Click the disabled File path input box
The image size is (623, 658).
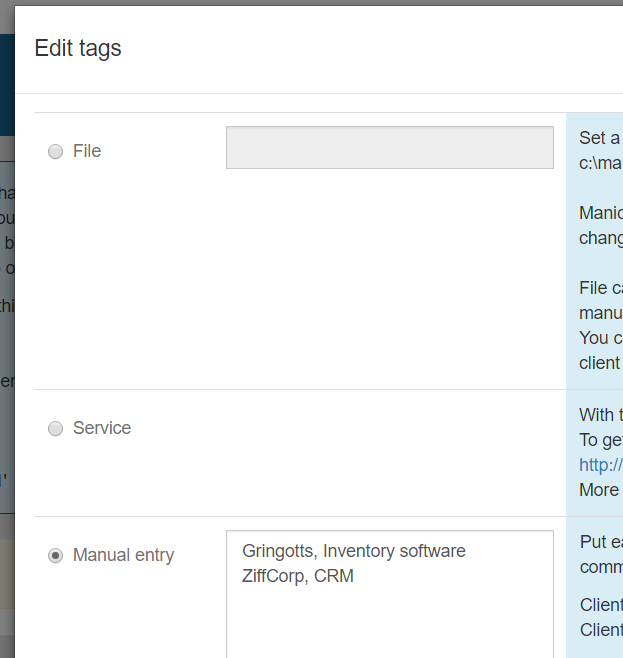389,147
